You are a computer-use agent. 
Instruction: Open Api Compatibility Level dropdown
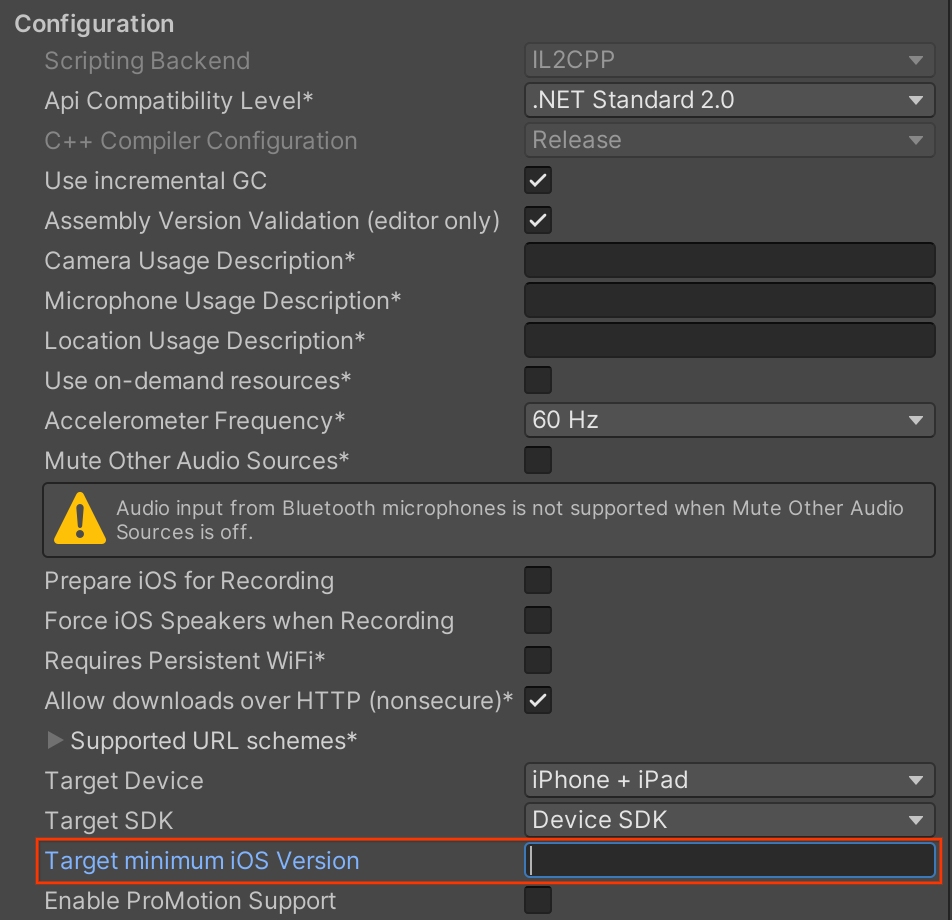click(729, 100)
